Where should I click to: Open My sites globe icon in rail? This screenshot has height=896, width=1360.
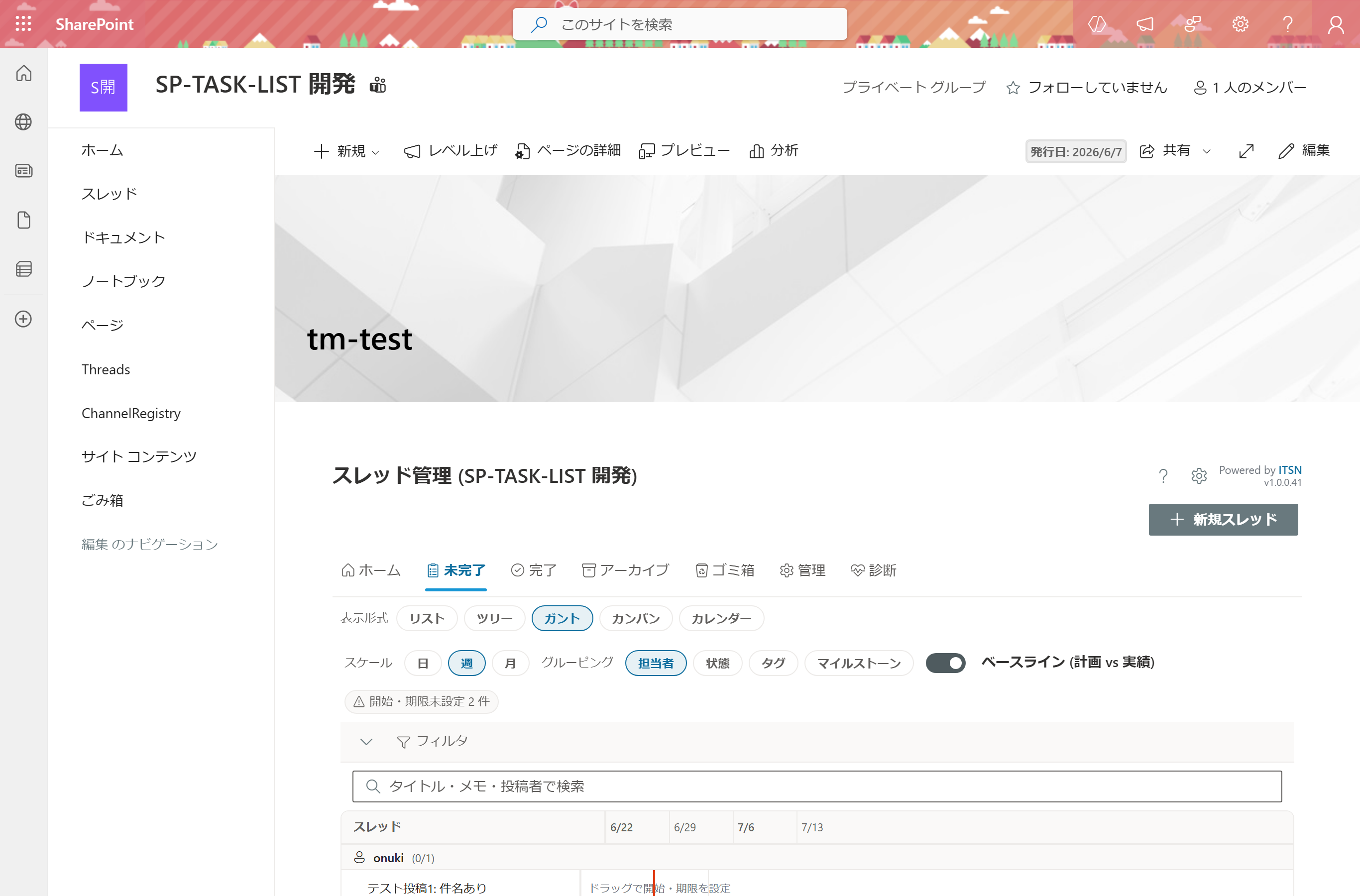23,122
